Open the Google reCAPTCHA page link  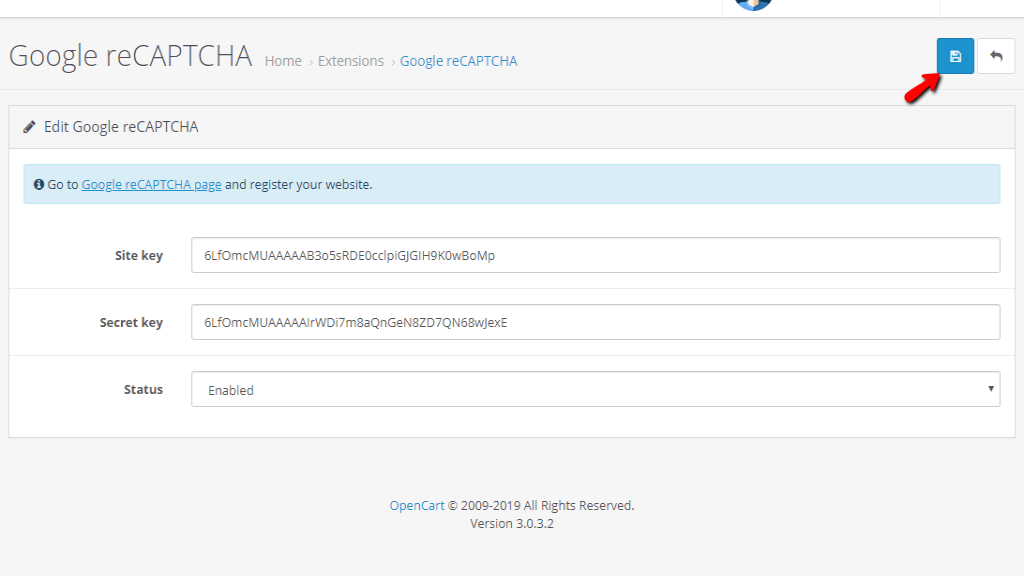pyautogui.click(x=151, y=185)
